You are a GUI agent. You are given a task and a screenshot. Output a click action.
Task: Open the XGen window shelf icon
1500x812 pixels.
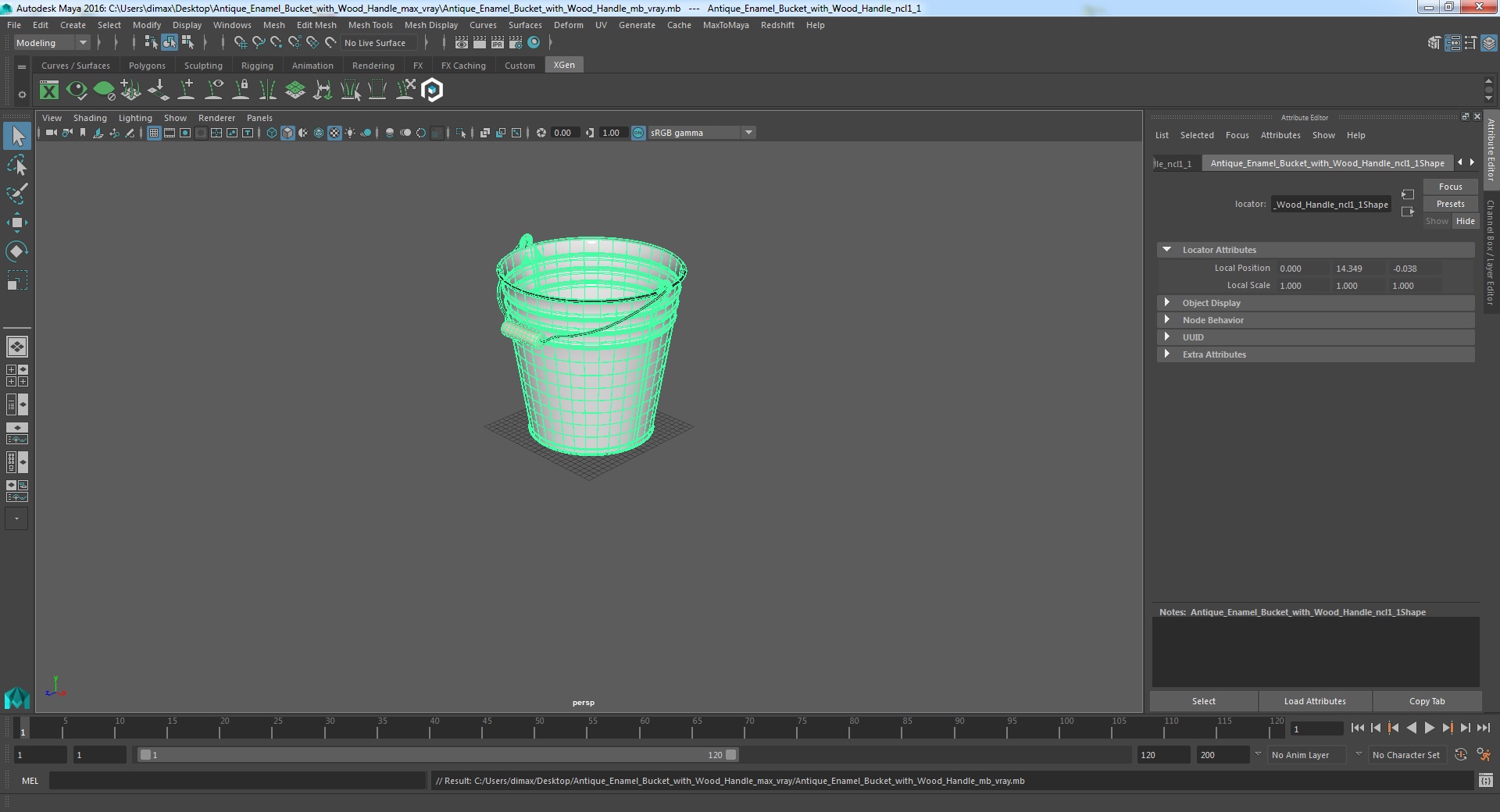[49, 91]
